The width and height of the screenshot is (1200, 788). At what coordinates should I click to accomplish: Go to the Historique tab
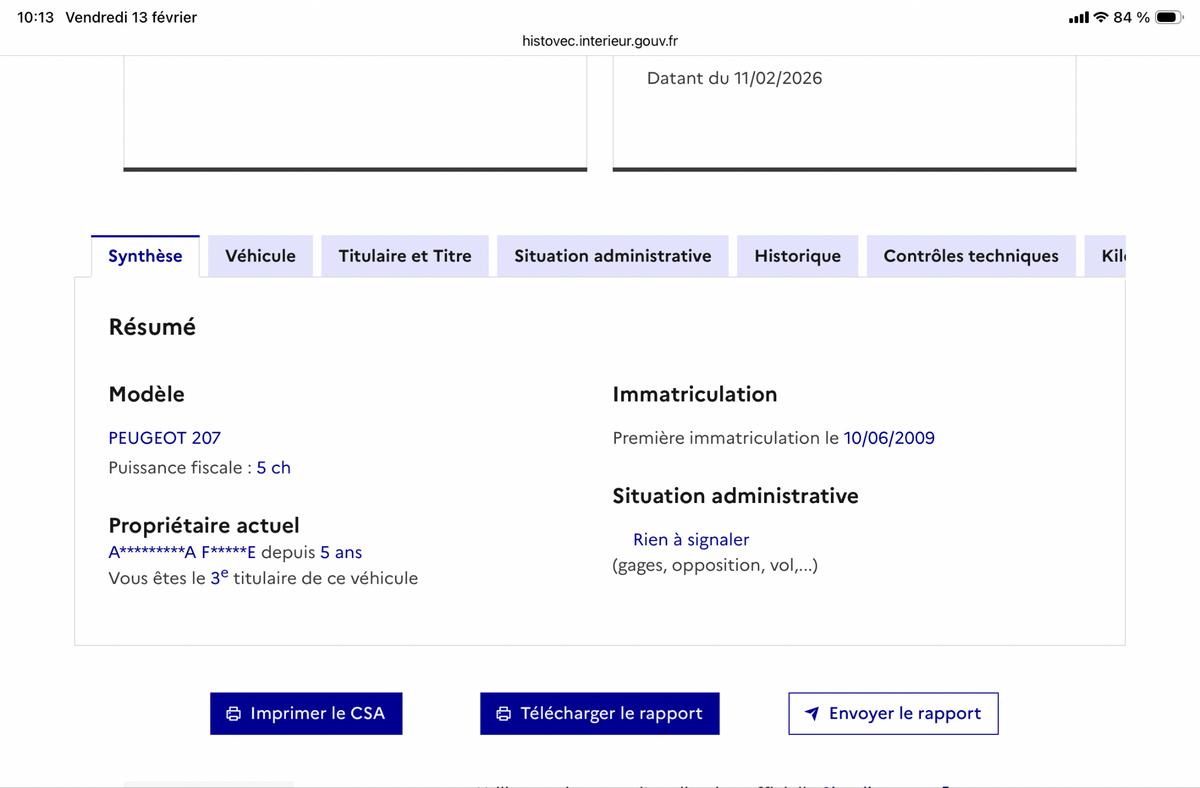pos(797,256)
